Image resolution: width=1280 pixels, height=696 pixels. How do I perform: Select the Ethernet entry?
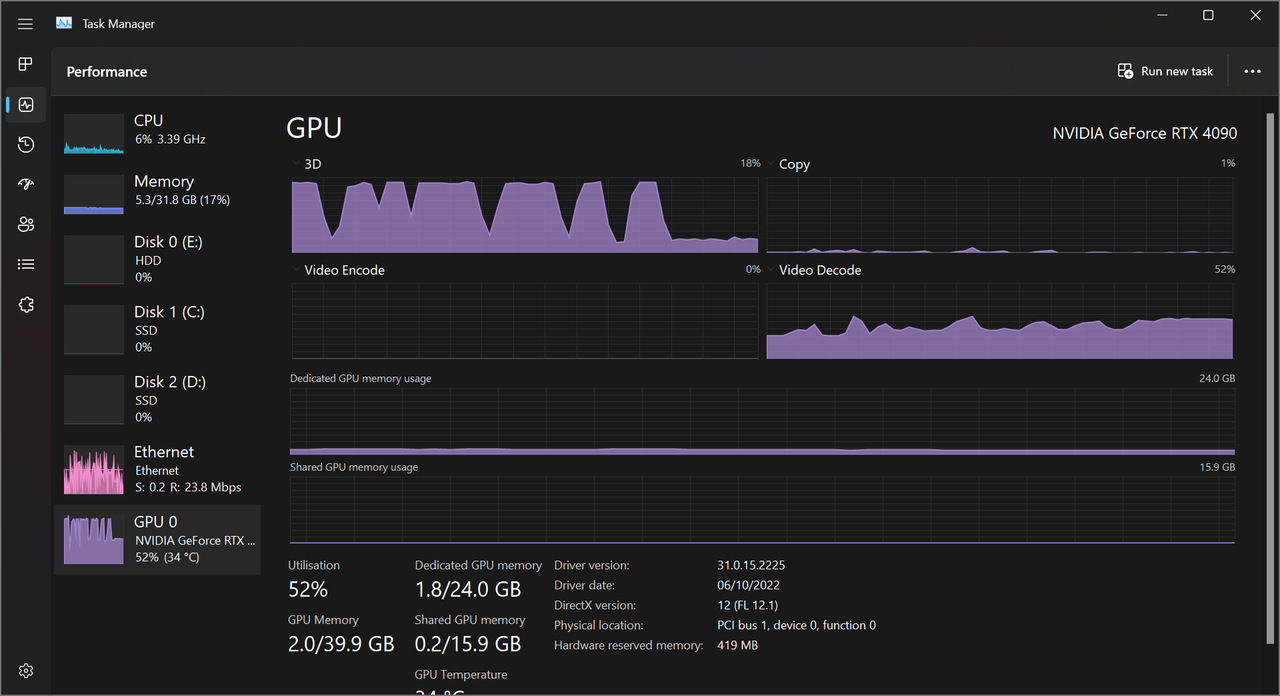[157, 470]
